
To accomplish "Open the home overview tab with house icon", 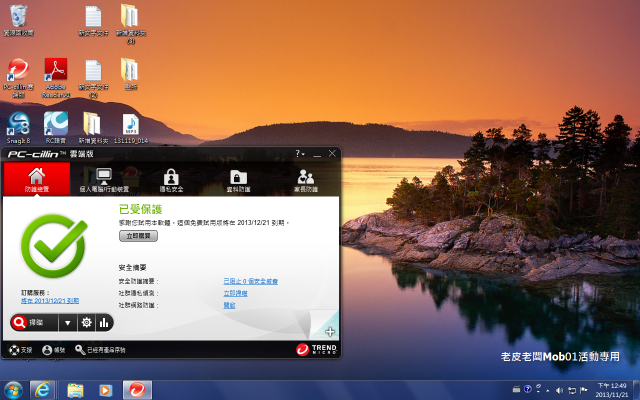I will [37, 179].
